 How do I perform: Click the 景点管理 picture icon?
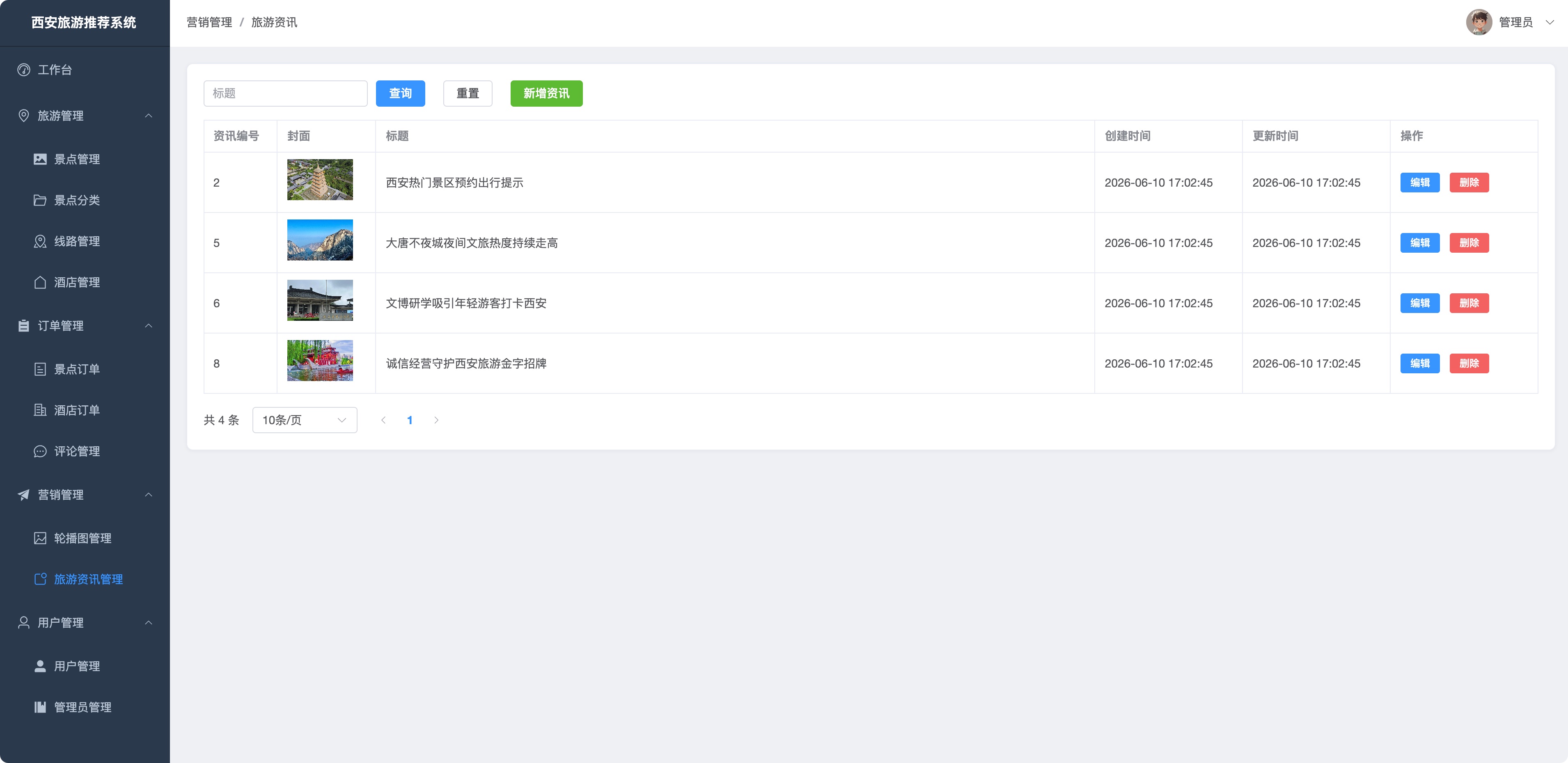point(40,160)
